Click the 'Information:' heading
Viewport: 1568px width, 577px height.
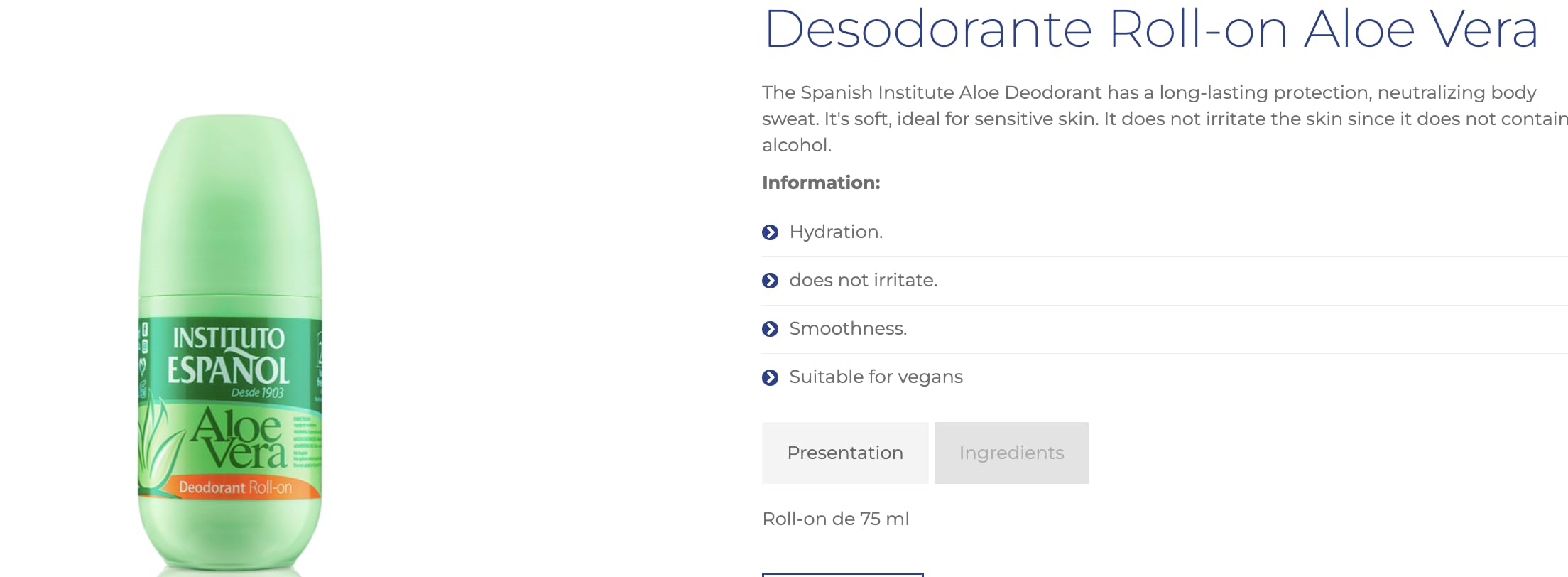(x=821, y=183)
